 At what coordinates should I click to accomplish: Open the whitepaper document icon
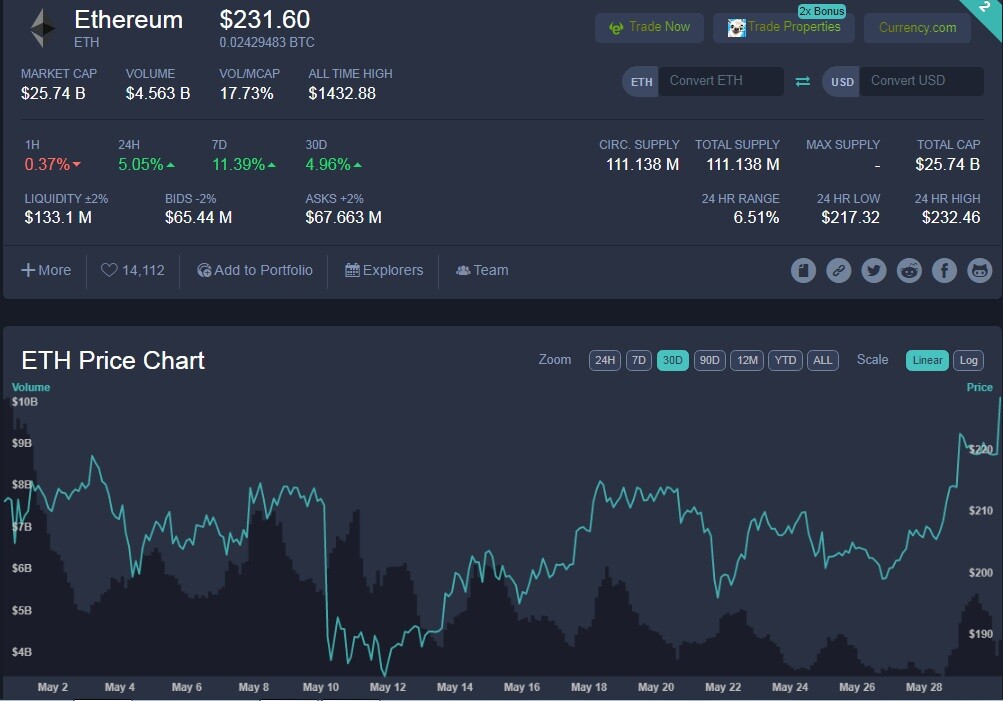tap(803, 271)
